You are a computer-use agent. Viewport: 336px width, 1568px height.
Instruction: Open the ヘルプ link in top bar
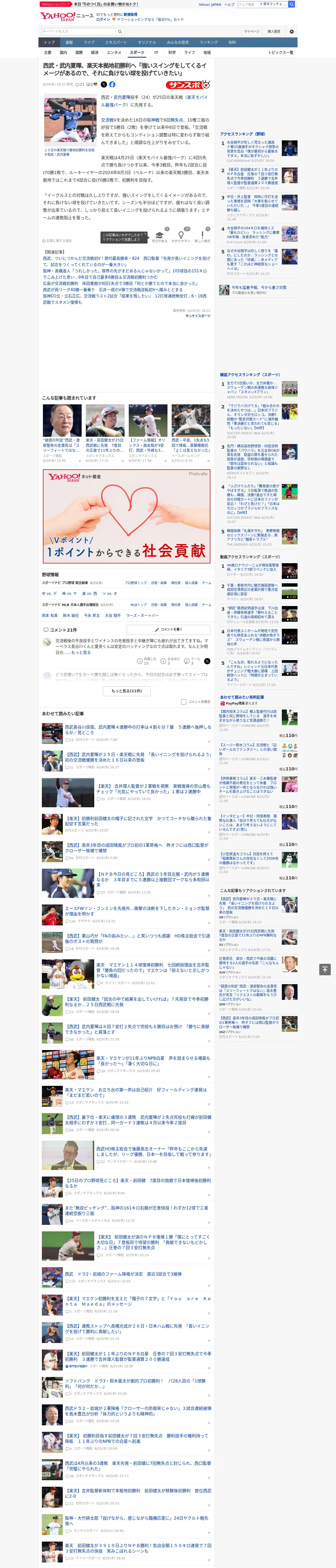pyautogui.click(x=229, y=4)
